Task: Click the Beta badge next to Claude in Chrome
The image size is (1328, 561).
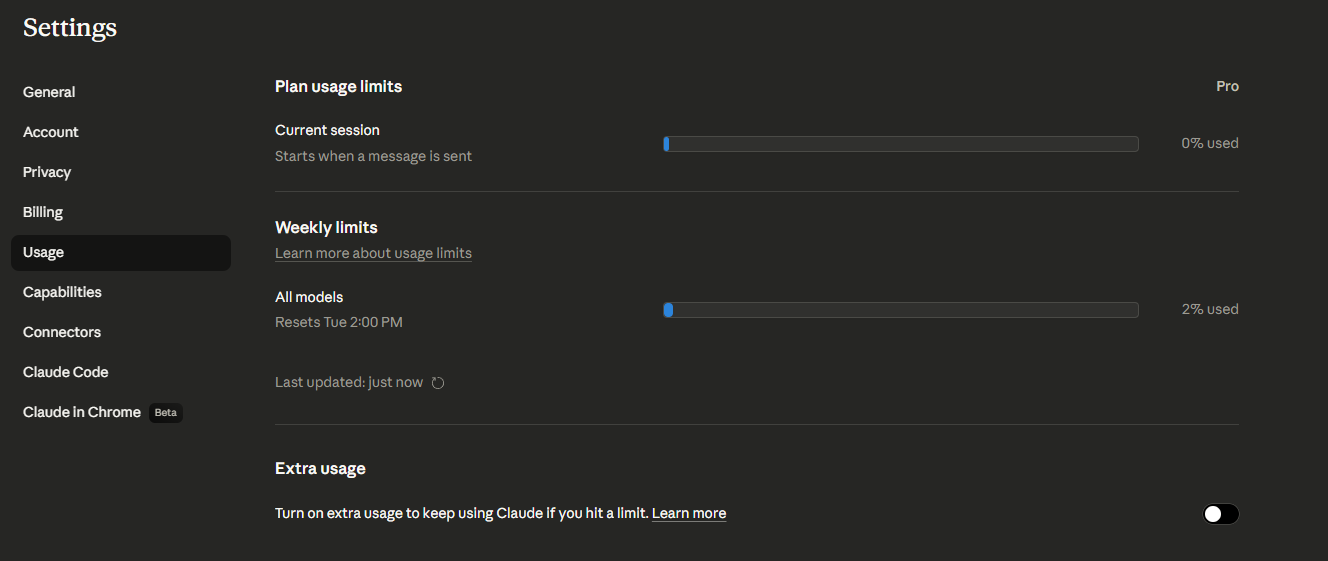Action: point(166,413)
